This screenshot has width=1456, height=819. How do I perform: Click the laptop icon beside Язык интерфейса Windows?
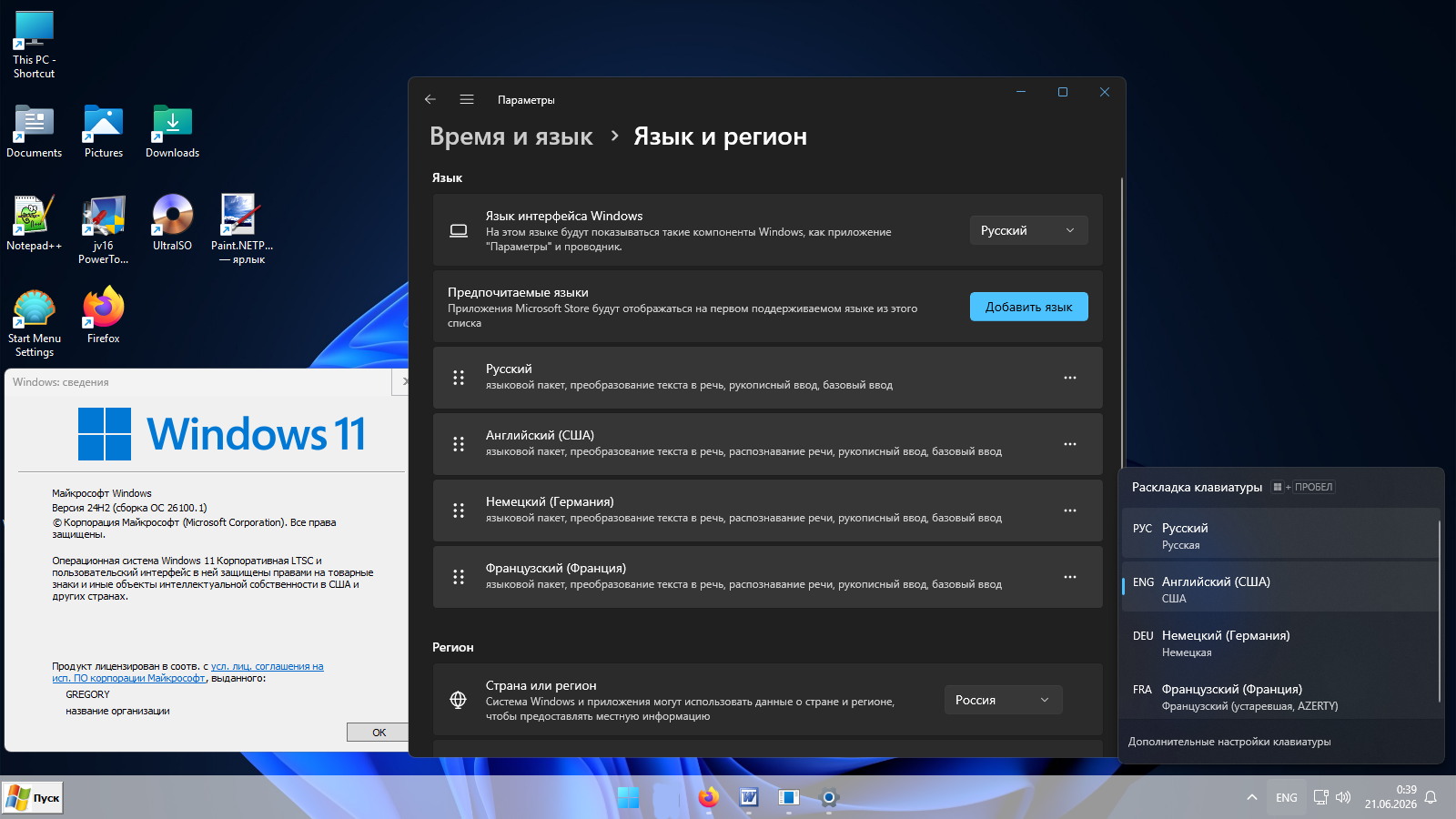point(459,230)
